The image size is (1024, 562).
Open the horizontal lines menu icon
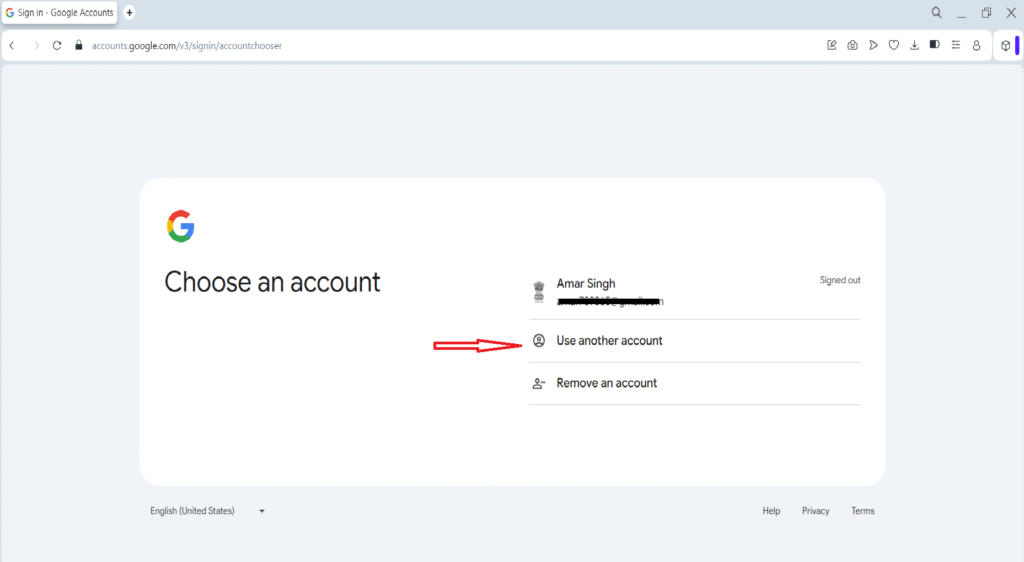point(955,45)
